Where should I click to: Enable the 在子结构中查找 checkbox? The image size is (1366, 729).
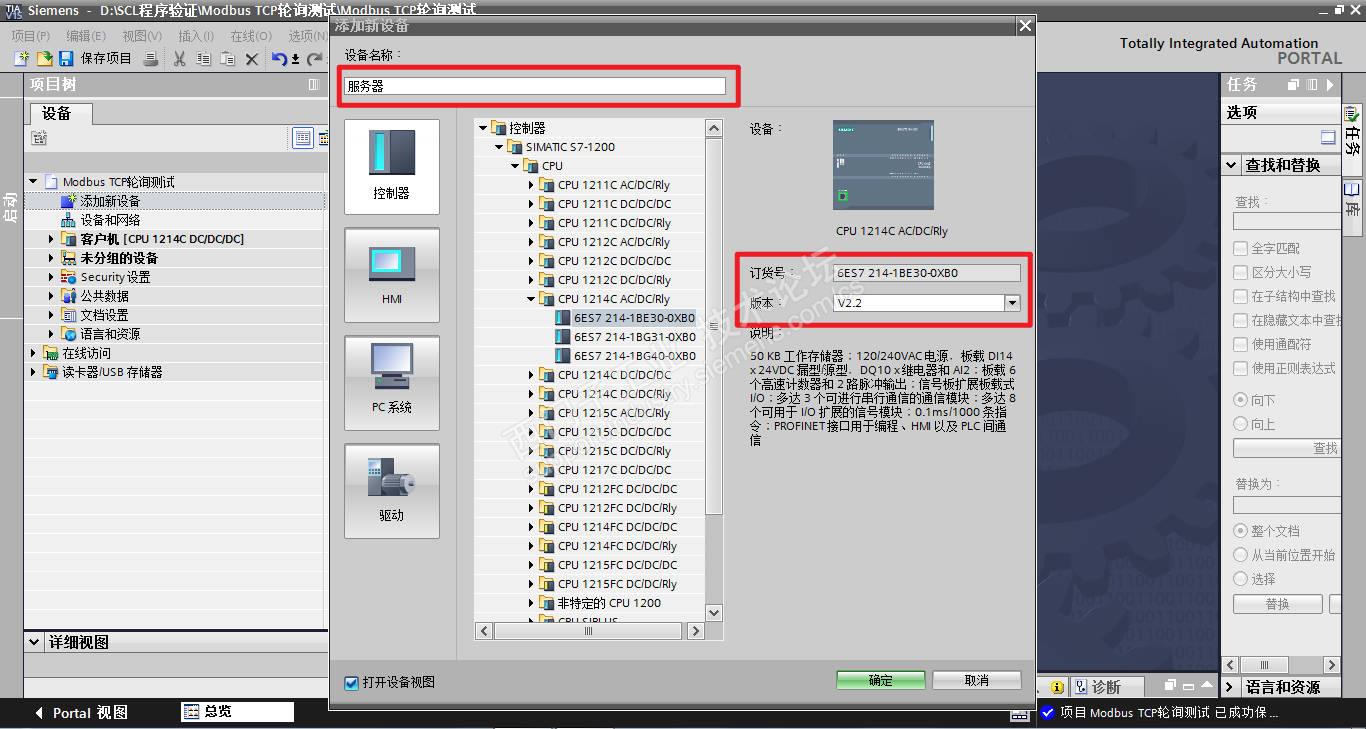(x=1241, y=296)
